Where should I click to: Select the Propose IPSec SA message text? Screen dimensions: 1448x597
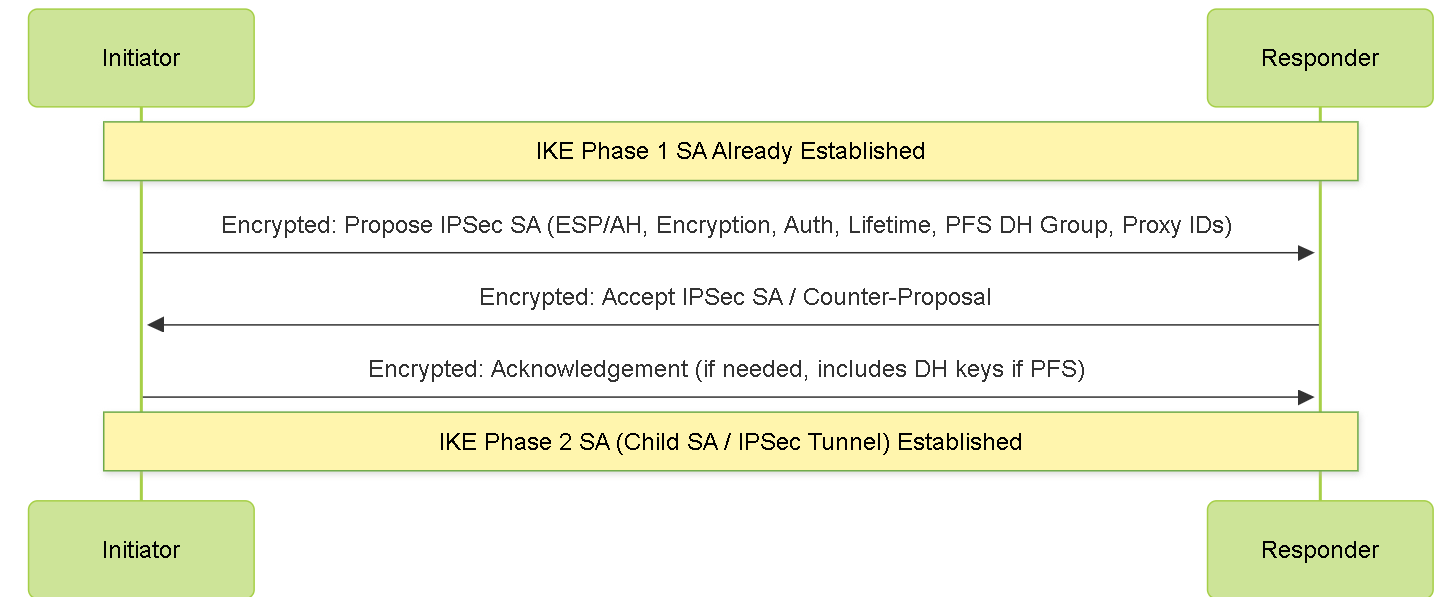click(727, 225)
